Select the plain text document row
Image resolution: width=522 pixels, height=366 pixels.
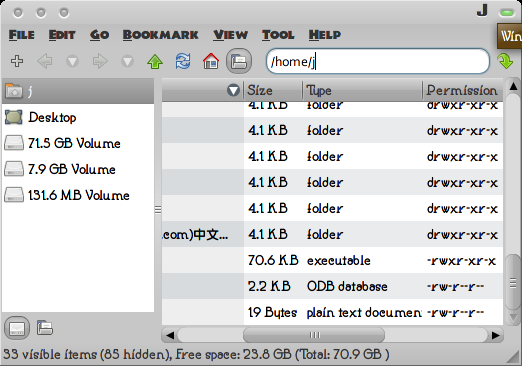coord(332,312)
